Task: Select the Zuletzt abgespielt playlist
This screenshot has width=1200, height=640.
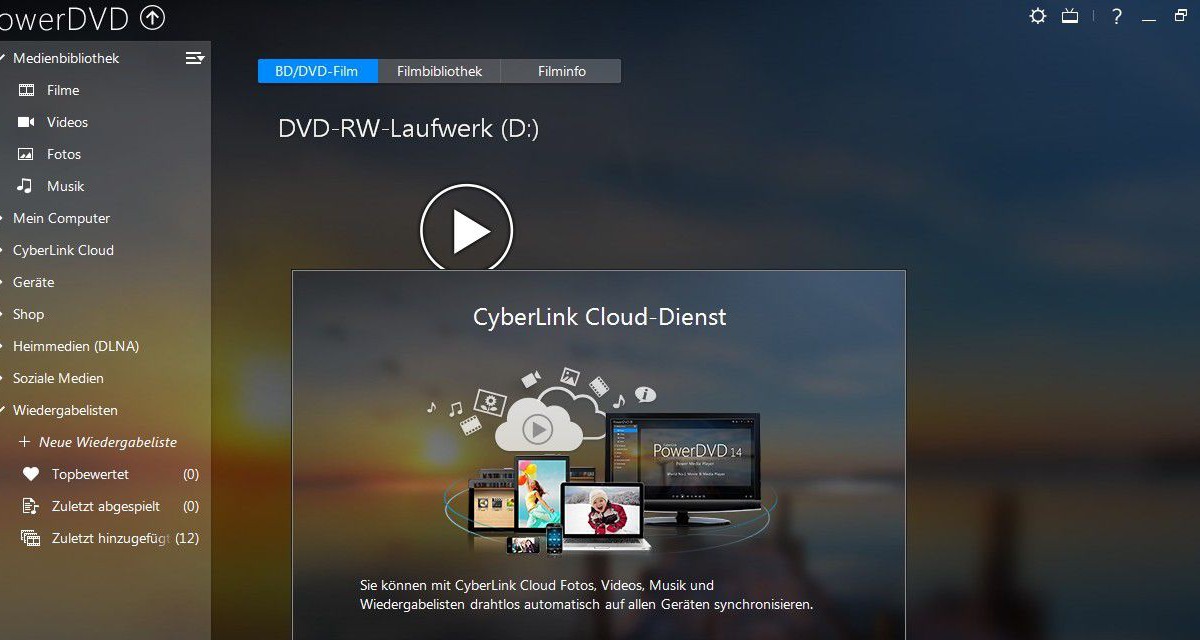Action: [105, 506]
